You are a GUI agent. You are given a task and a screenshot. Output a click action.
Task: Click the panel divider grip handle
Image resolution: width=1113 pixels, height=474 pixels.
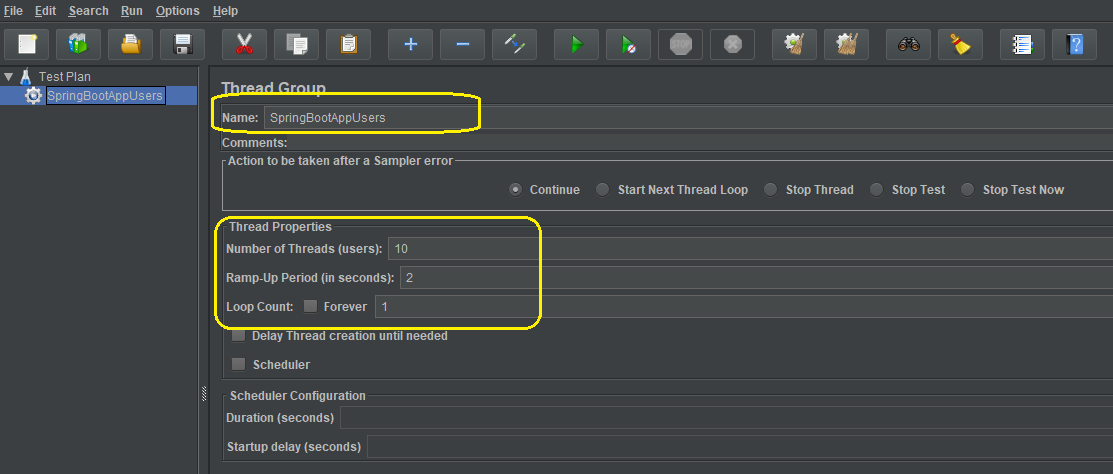[x=204, y=393]
